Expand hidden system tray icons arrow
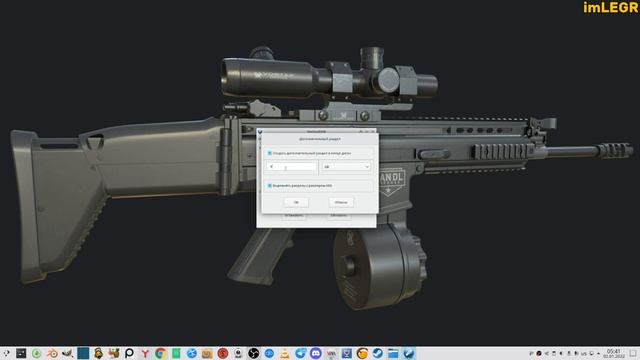 tap(598, 353)
